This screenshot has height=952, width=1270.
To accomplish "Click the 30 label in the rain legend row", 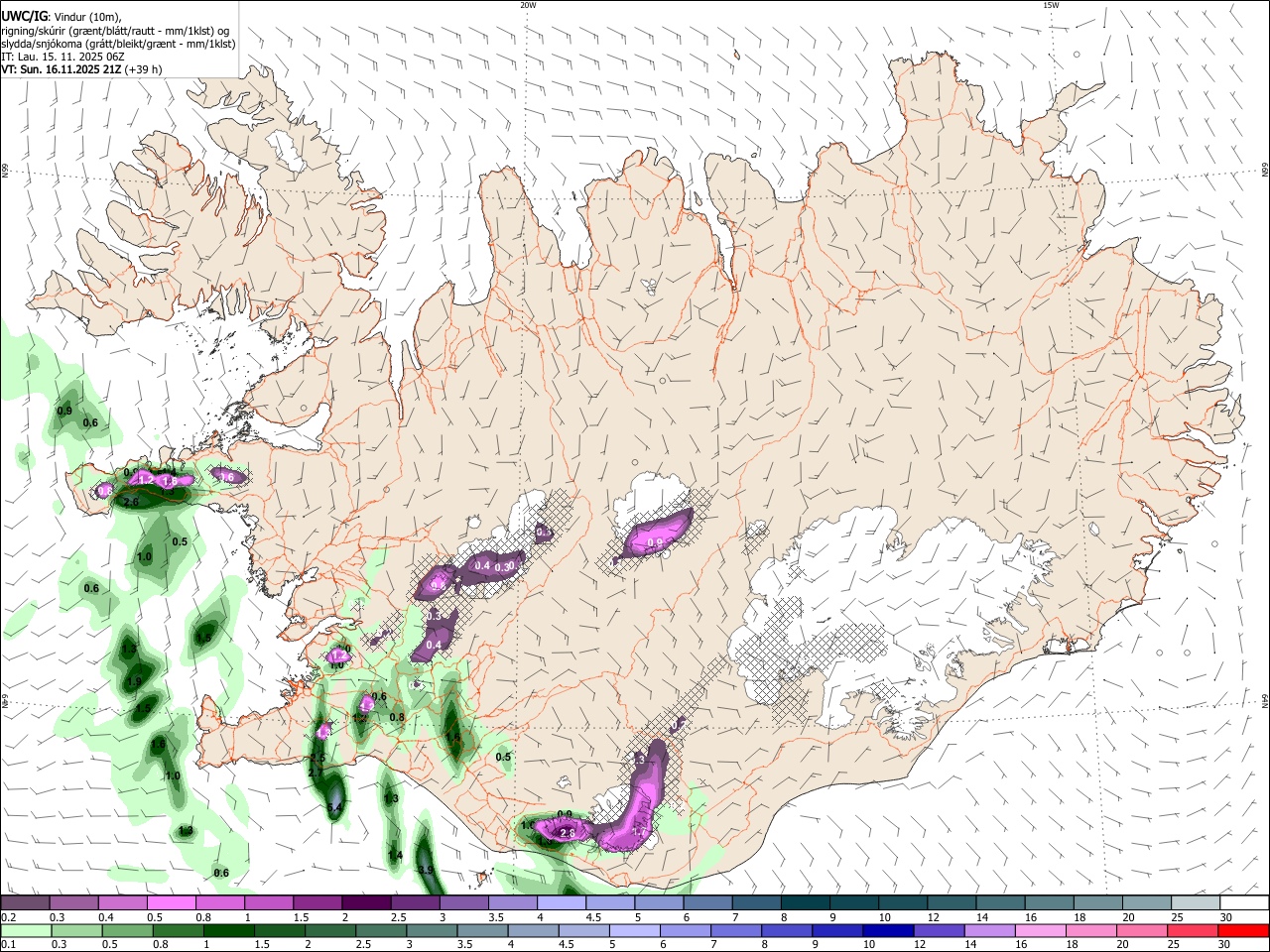I will pyautogui.click(x=1226, y=945).
